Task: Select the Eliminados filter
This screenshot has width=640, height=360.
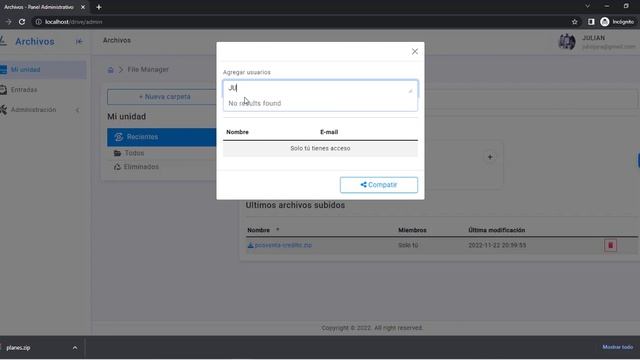Action: [141, 167]
